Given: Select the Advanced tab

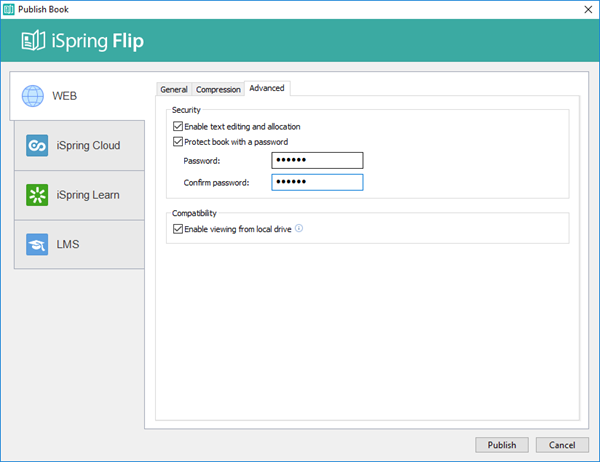Looking at the screenshot, I should tap(267, 88).
